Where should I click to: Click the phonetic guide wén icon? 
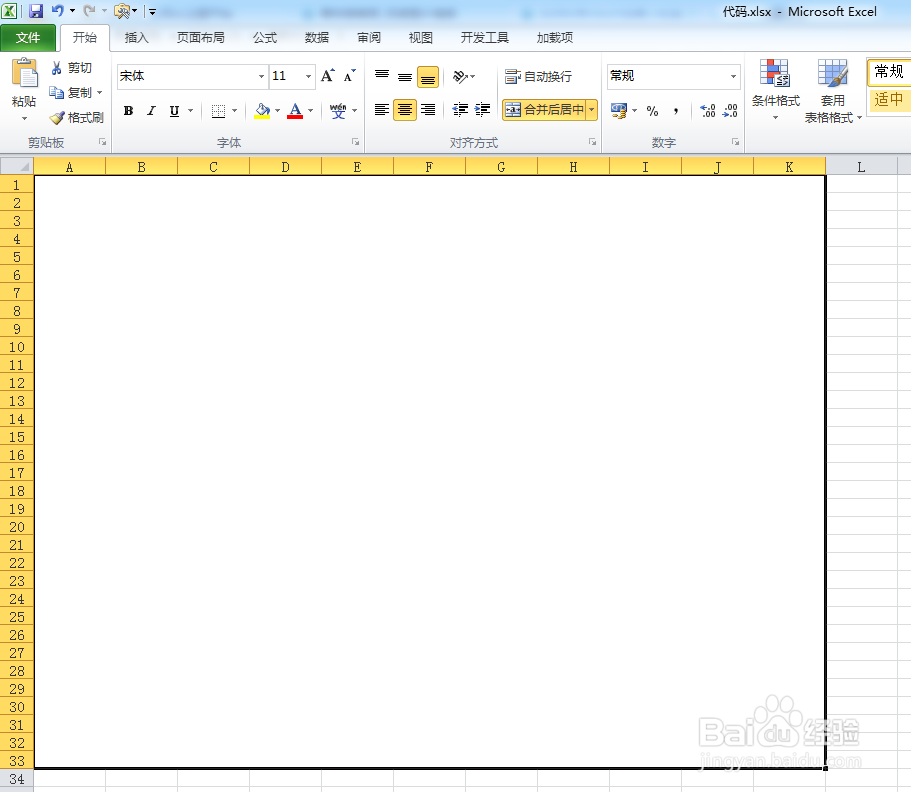[x=338, y=110]
